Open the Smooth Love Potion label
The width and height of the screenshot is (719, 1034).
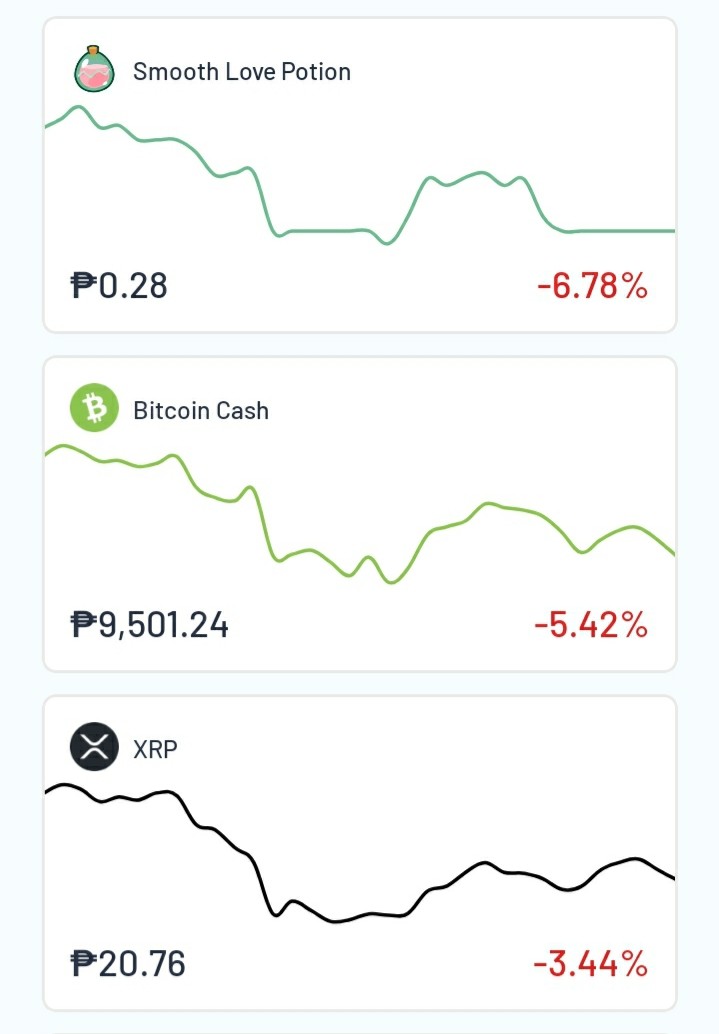coord(241,71)
